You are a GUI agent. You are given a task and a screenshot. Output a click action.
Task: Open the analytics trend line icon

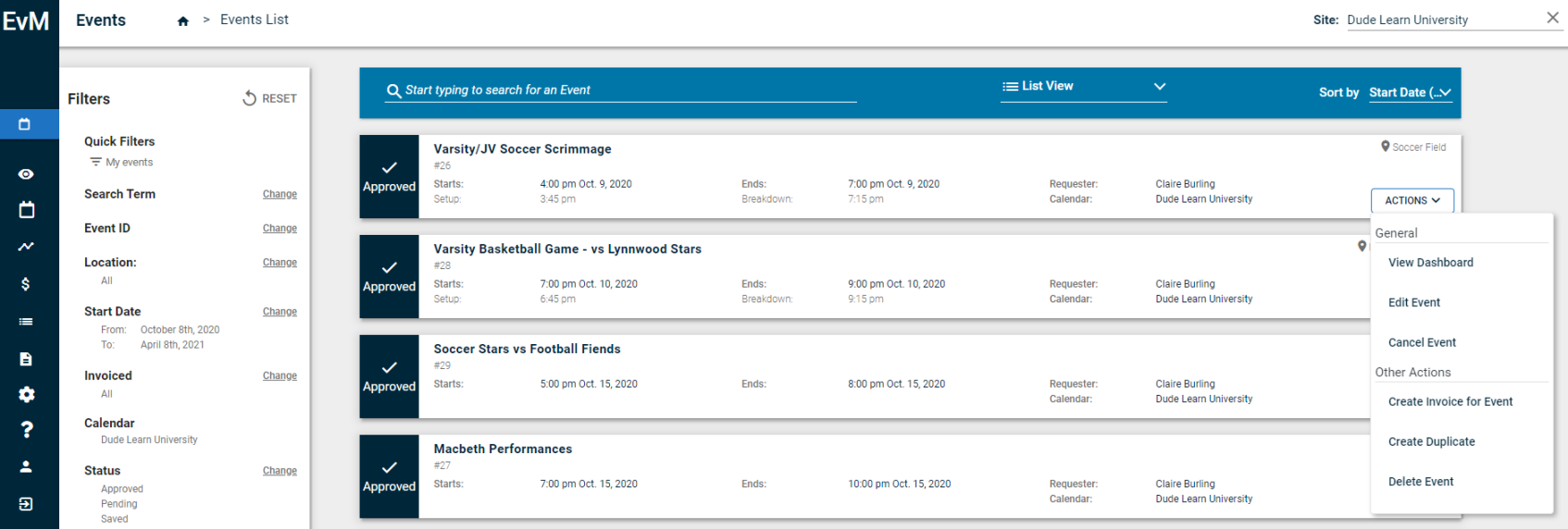tap(26, 247)
